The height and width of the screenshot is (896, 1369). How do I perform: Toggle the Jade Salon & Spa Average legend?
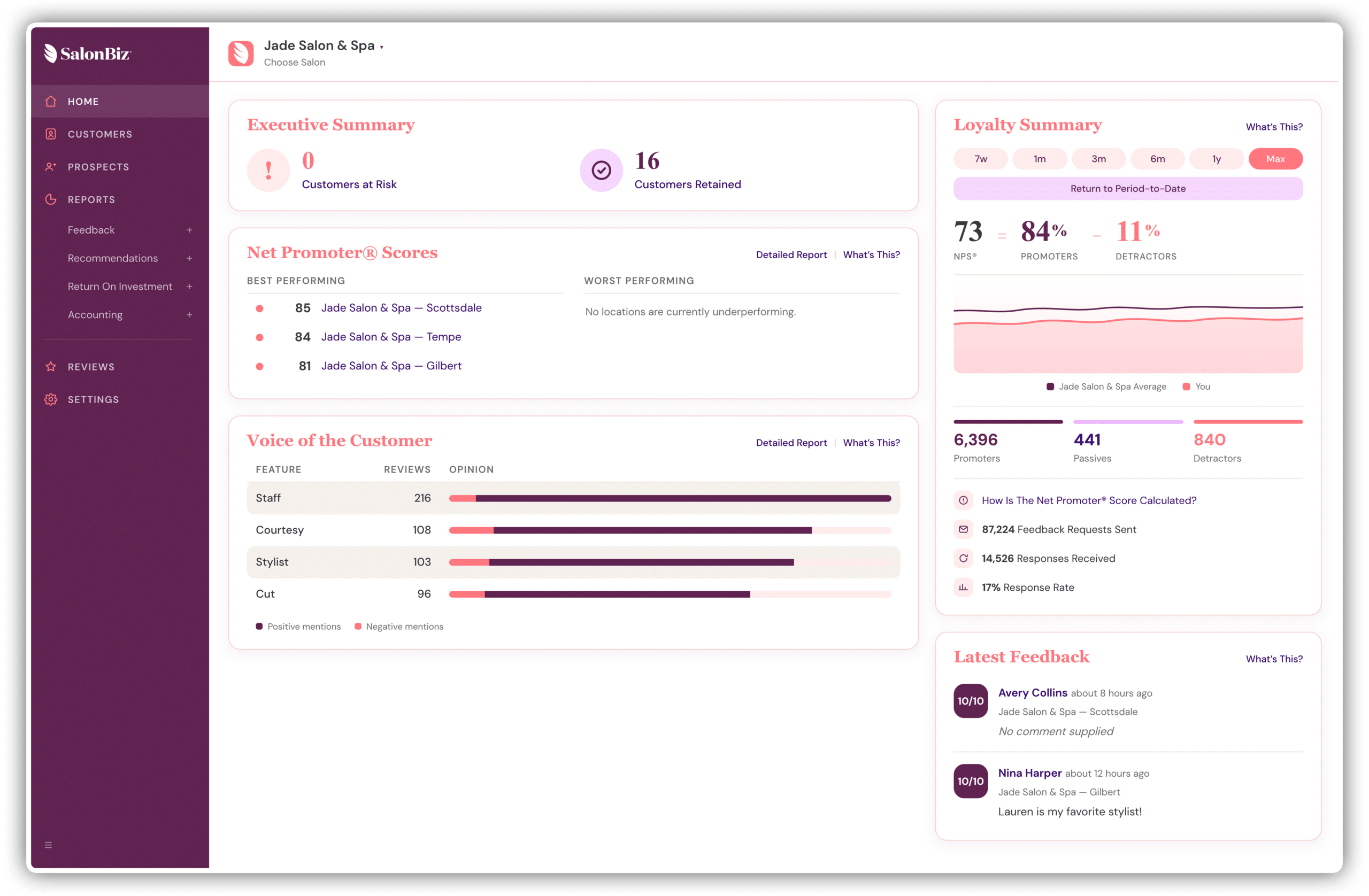[1106, 387]
